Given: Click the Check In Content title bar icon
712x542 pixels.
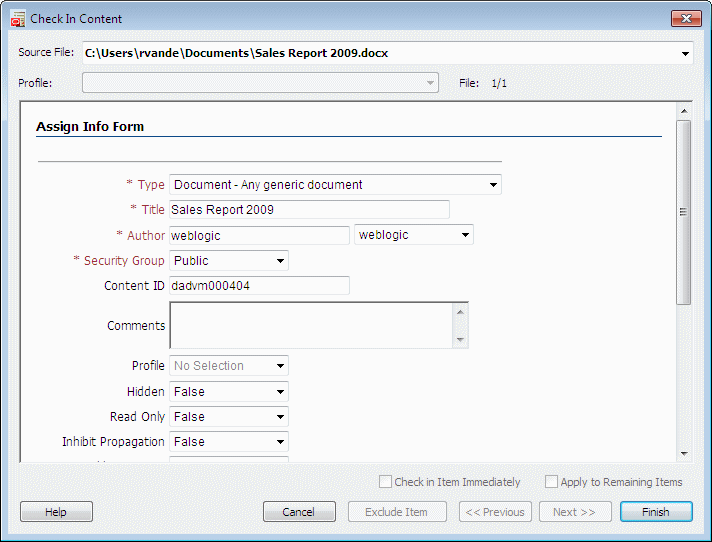Looking at the screenshot, I should 18,19.
